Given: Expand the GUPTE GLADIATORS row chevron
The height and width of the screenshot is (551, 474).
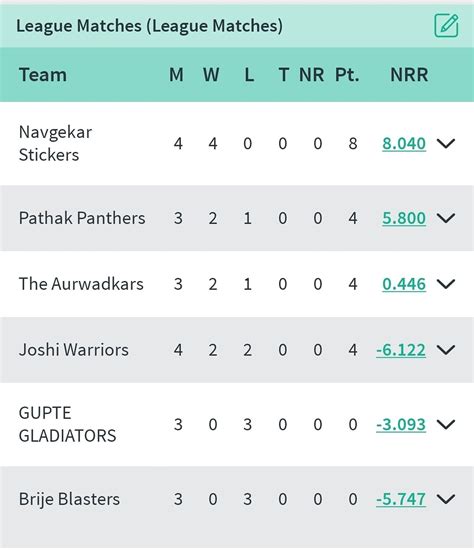Looking at the screenshot, I should [446, 424].
